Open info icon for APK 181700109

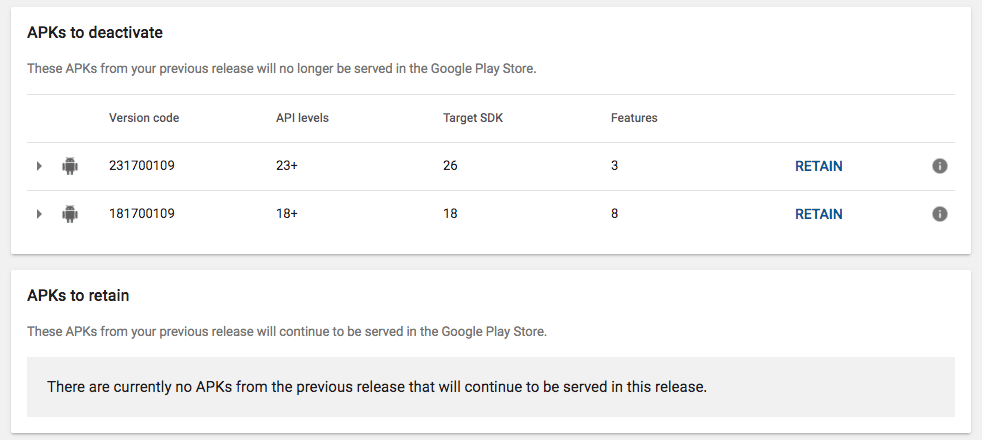939,214
